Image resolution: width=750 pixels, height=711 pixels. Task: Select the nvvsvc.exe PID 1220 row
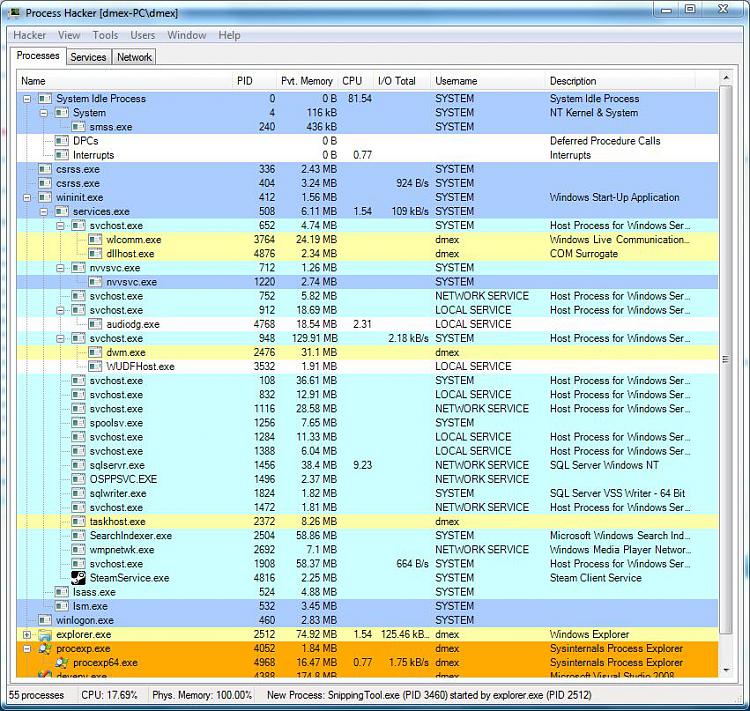(367, 282)
